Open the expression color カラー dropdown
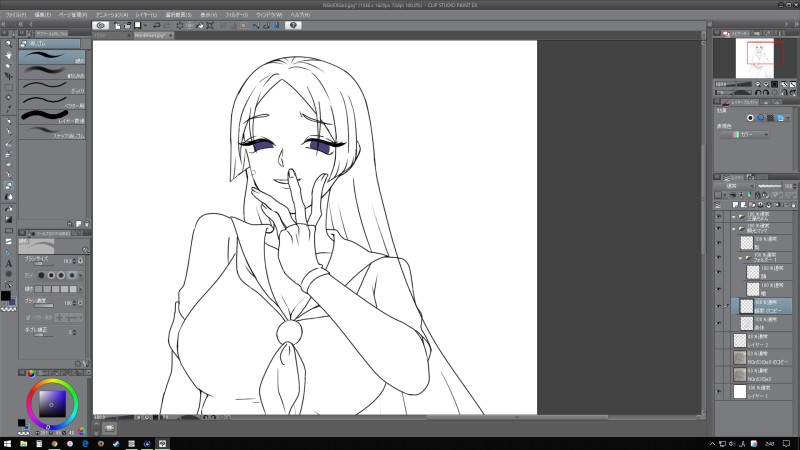This screenshot has height=450, width=800. [744, 135]
